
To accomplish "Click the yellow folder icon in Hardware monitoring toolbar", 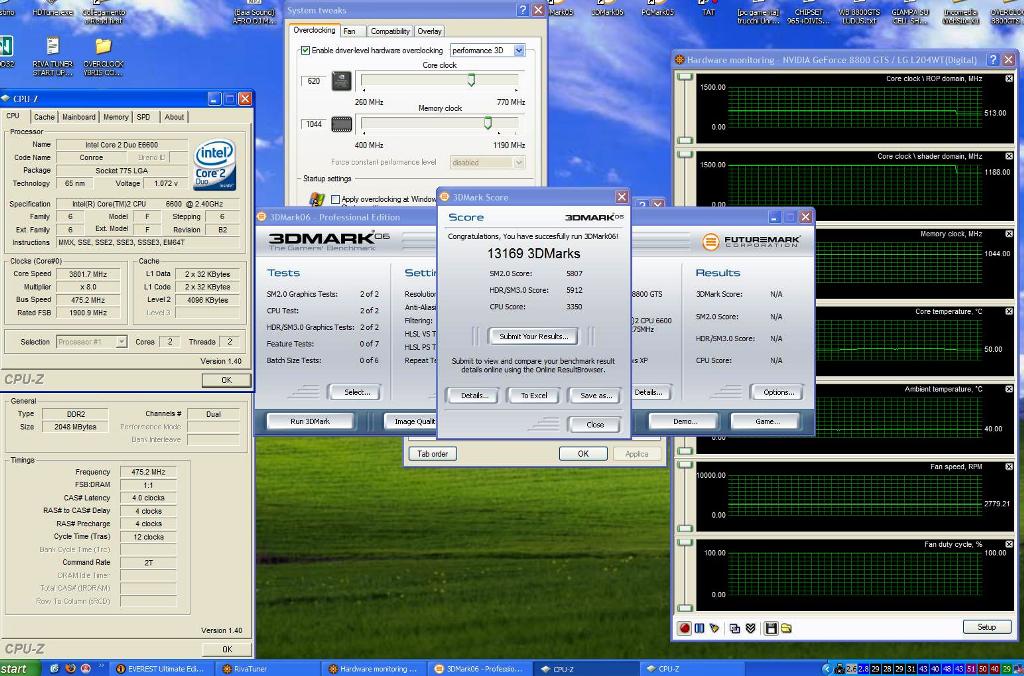I will tap(786, 628).
